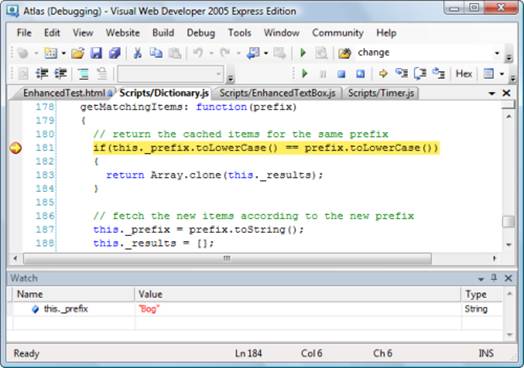Click the Undo arrow icon
Screen dimensions: 524x368
click(x=198, y=53)
